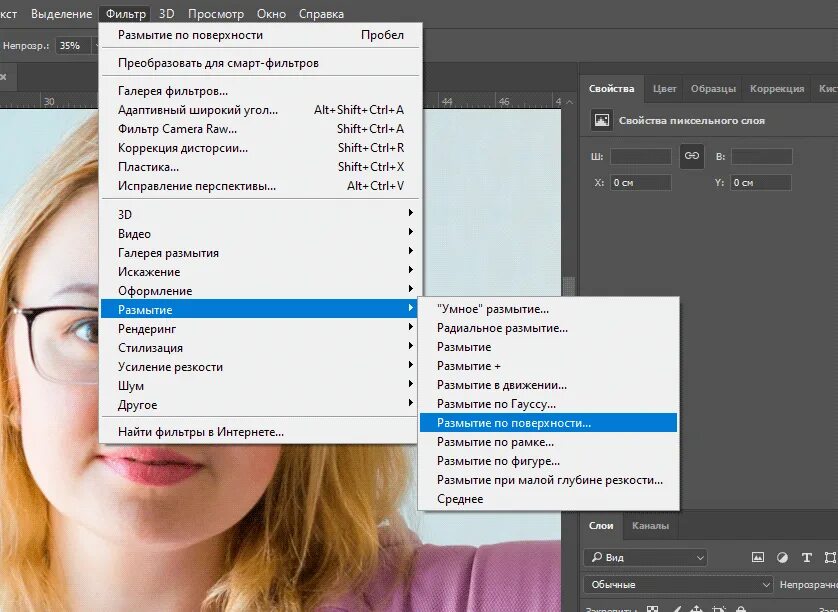Toggle the type layers filter icon
The width and height of the screenshot is (838, 612).
806,557
